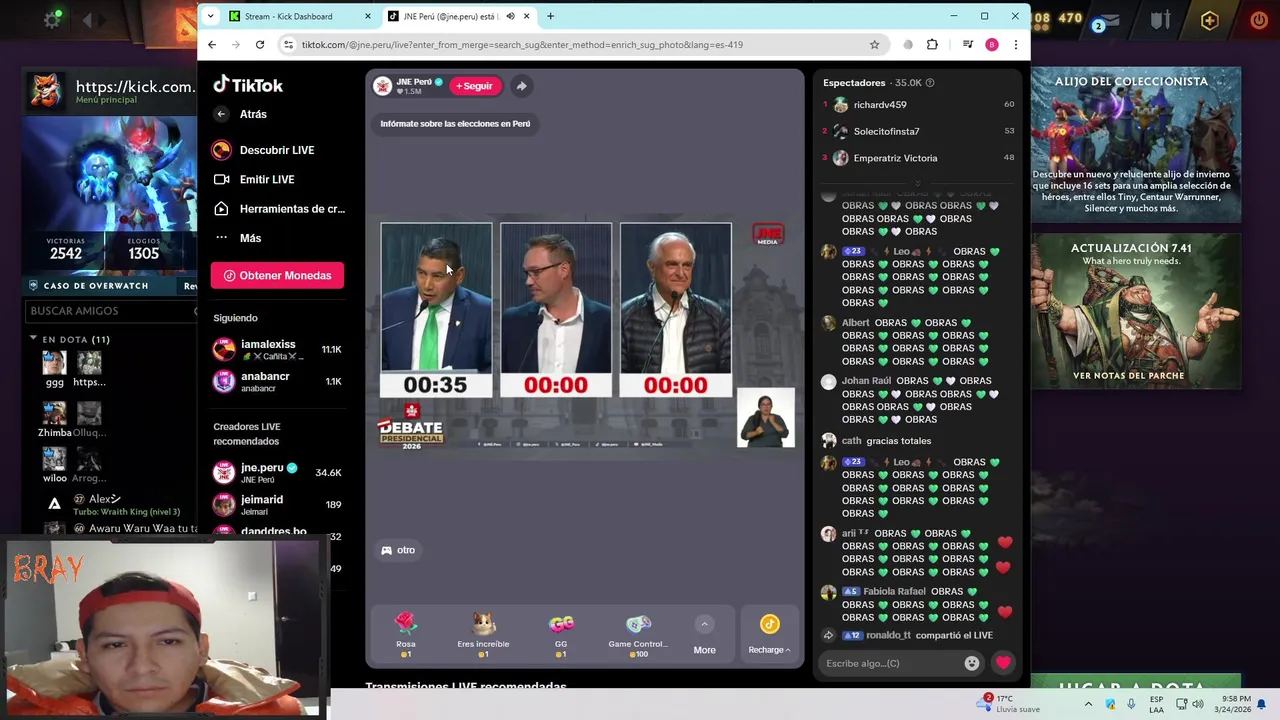1280x720 pixels.
Task: Click VER NOTAS DEL PARCHE in Dota
Action: [1128, 376]
